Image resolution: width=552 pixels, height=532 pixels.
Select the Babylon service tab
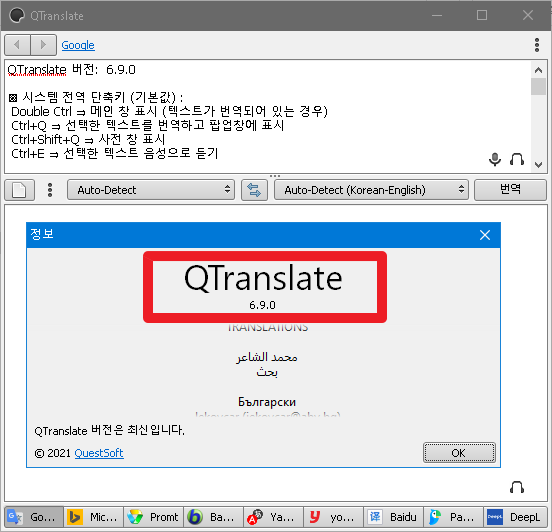pyautogui.click(x=214, y=517)
